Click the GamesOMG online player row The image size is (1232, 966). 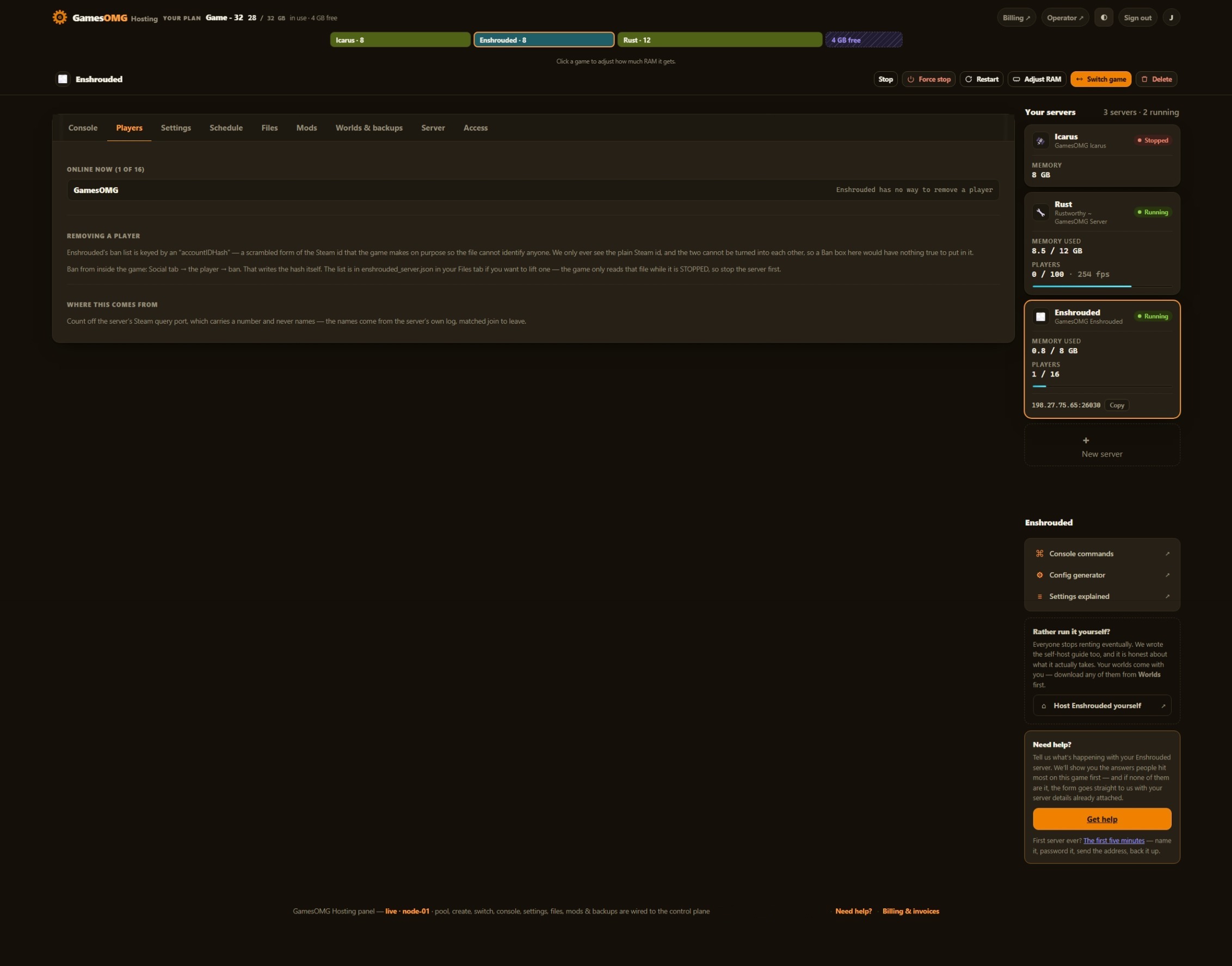[533, 190]
